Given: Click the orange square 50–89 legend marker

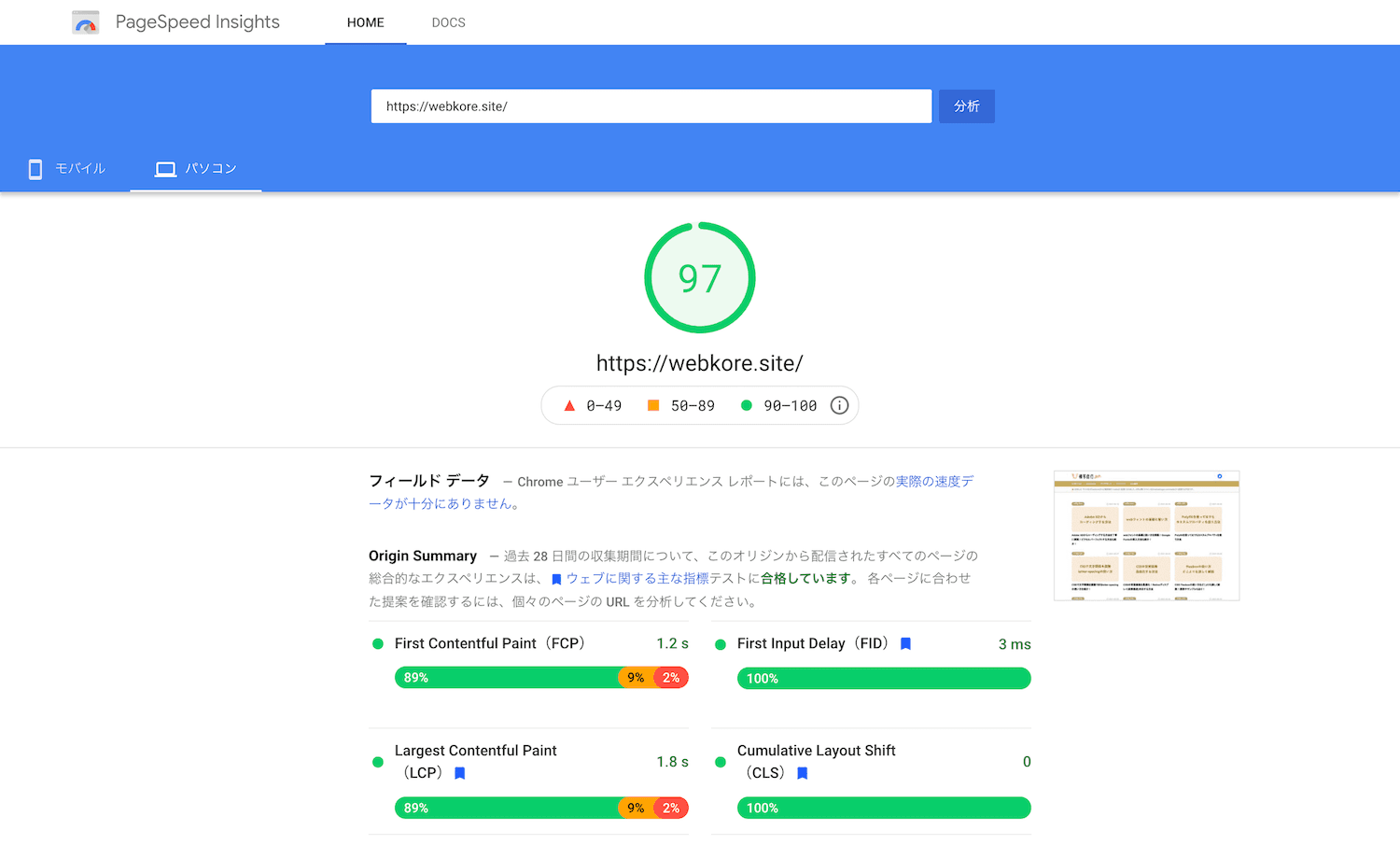Looking at the screenshot, I should pos(653,405).
